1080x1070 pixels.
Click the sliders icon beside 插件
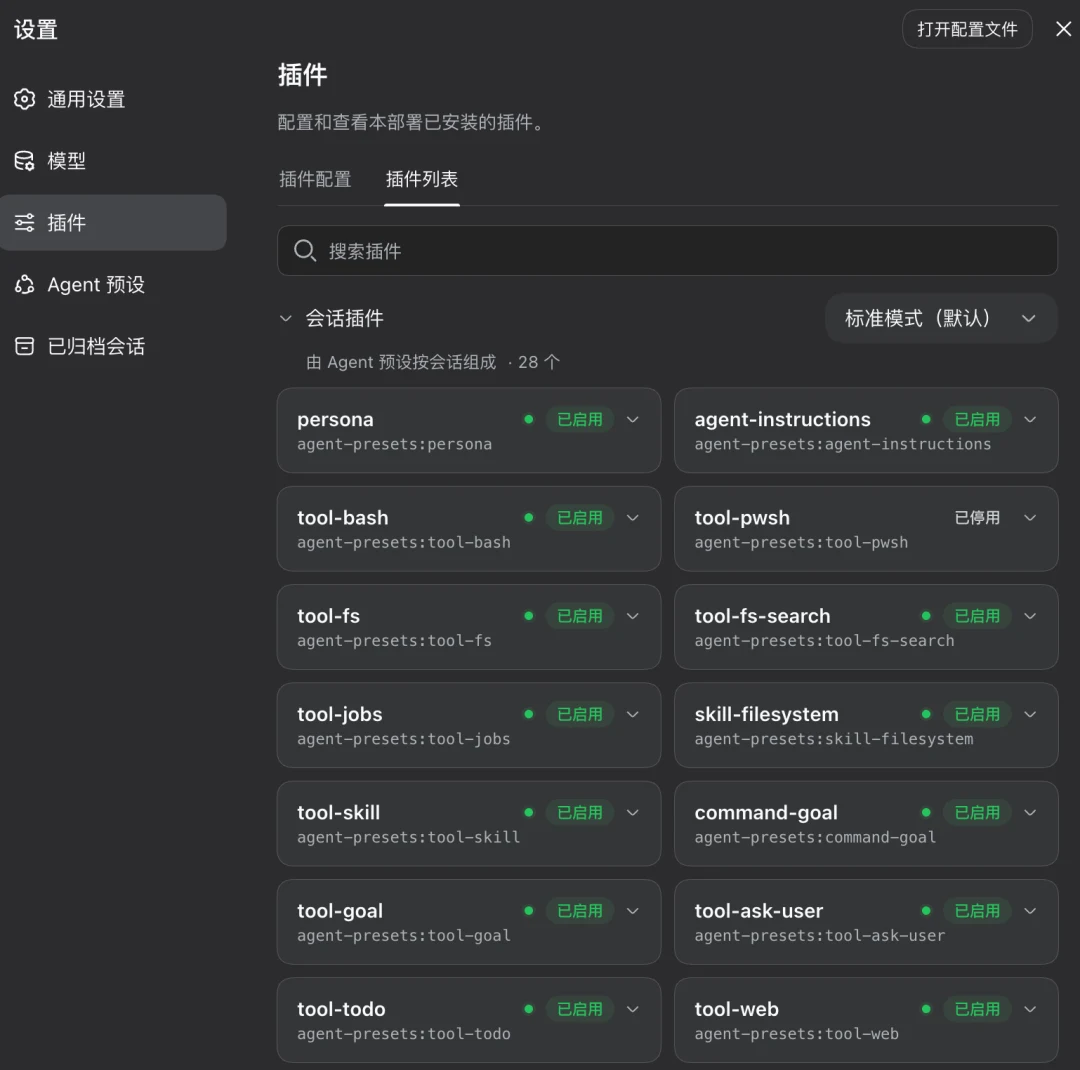point(25,223)
